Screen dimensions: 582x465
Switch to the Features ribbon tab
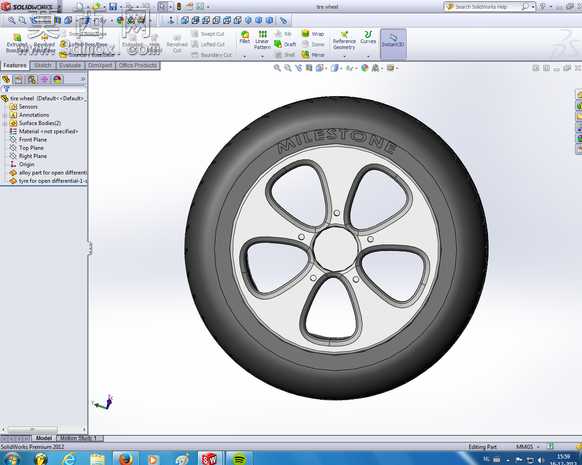[x=15, y=65]
